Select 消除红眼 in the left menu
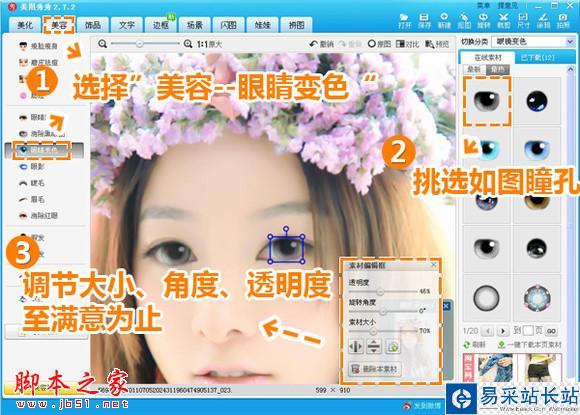The height and width of the screenshot is (415, 580). pos(38,215)
